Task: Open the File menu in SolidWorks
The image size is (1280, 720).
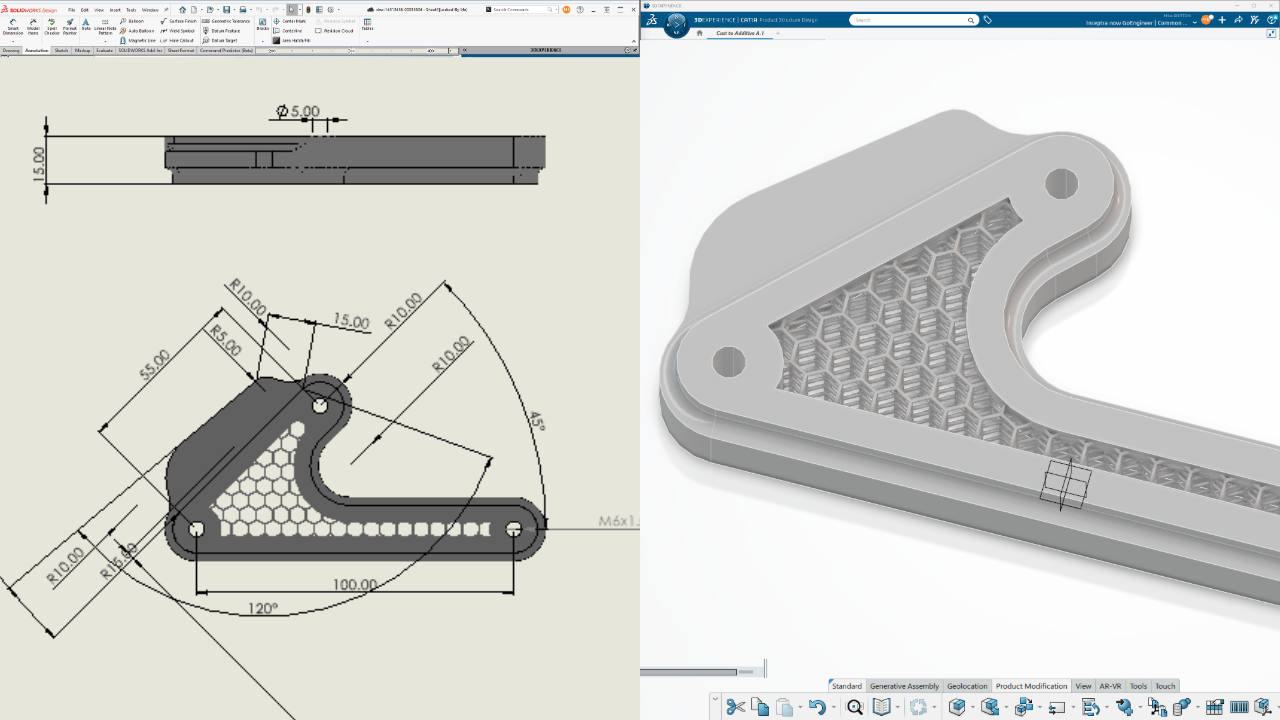Action: pyautogui.click(x=71, y=10)
